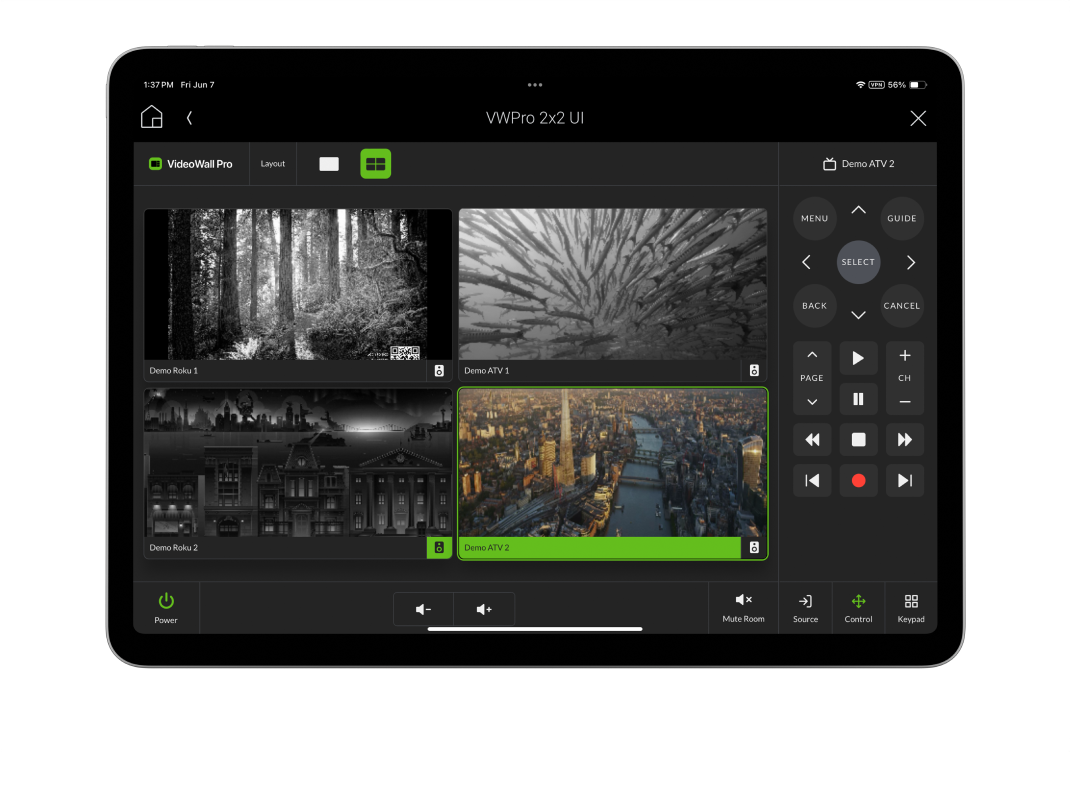Viewport: 1070px width, 802px height.
Task: Open the Keypad tab
Action: click(911, 607)
